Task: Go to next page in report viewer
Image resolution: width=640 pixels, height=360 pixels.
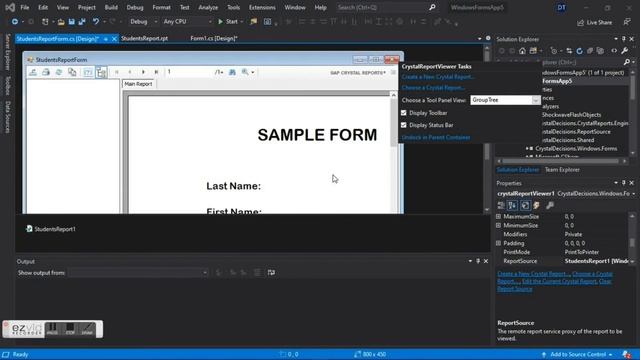Action: point(143,72)
